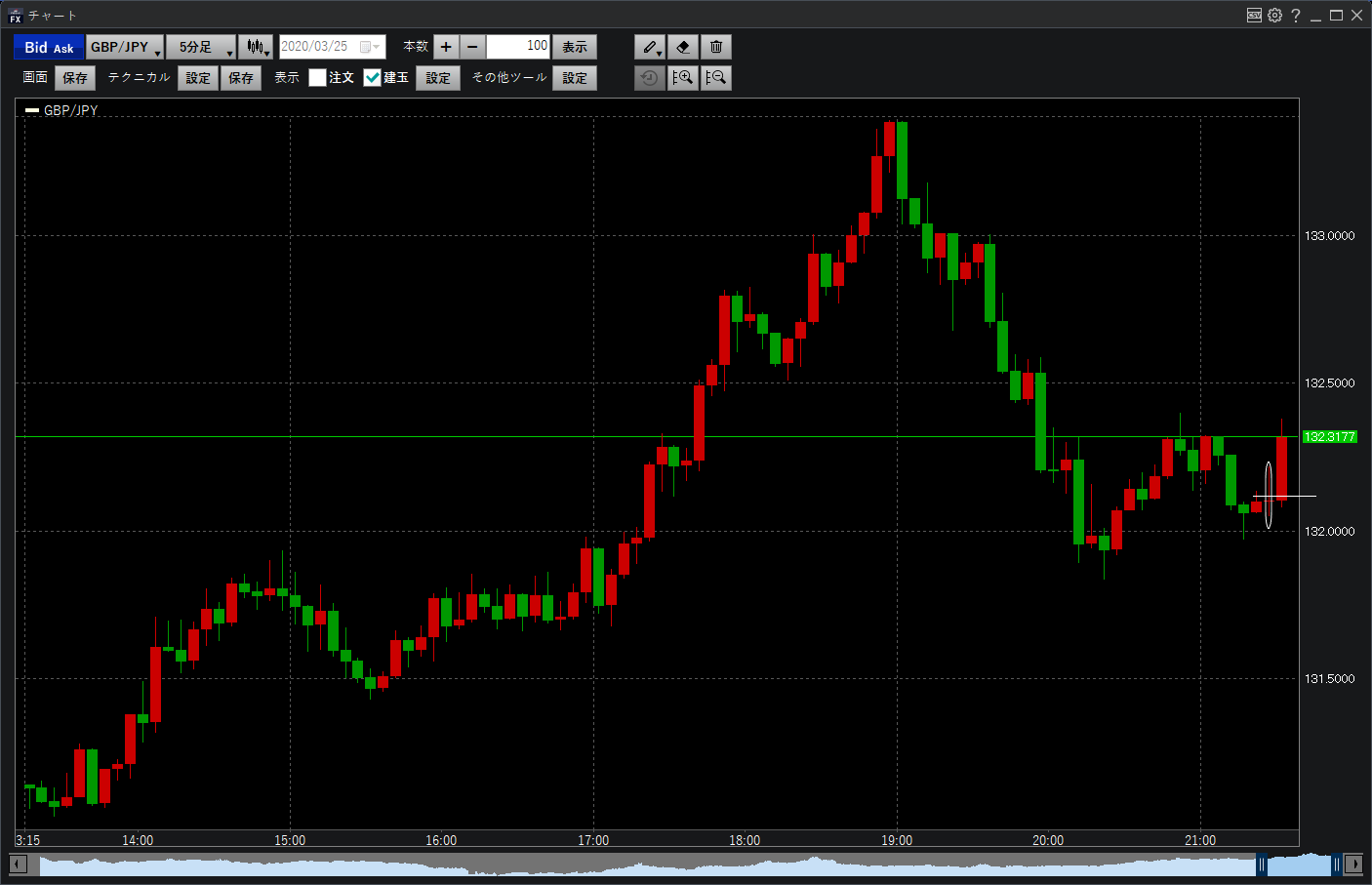Click the trash can delete icon
The width and height of the screenshot is (1372, 885).
(x=716, y=47)
